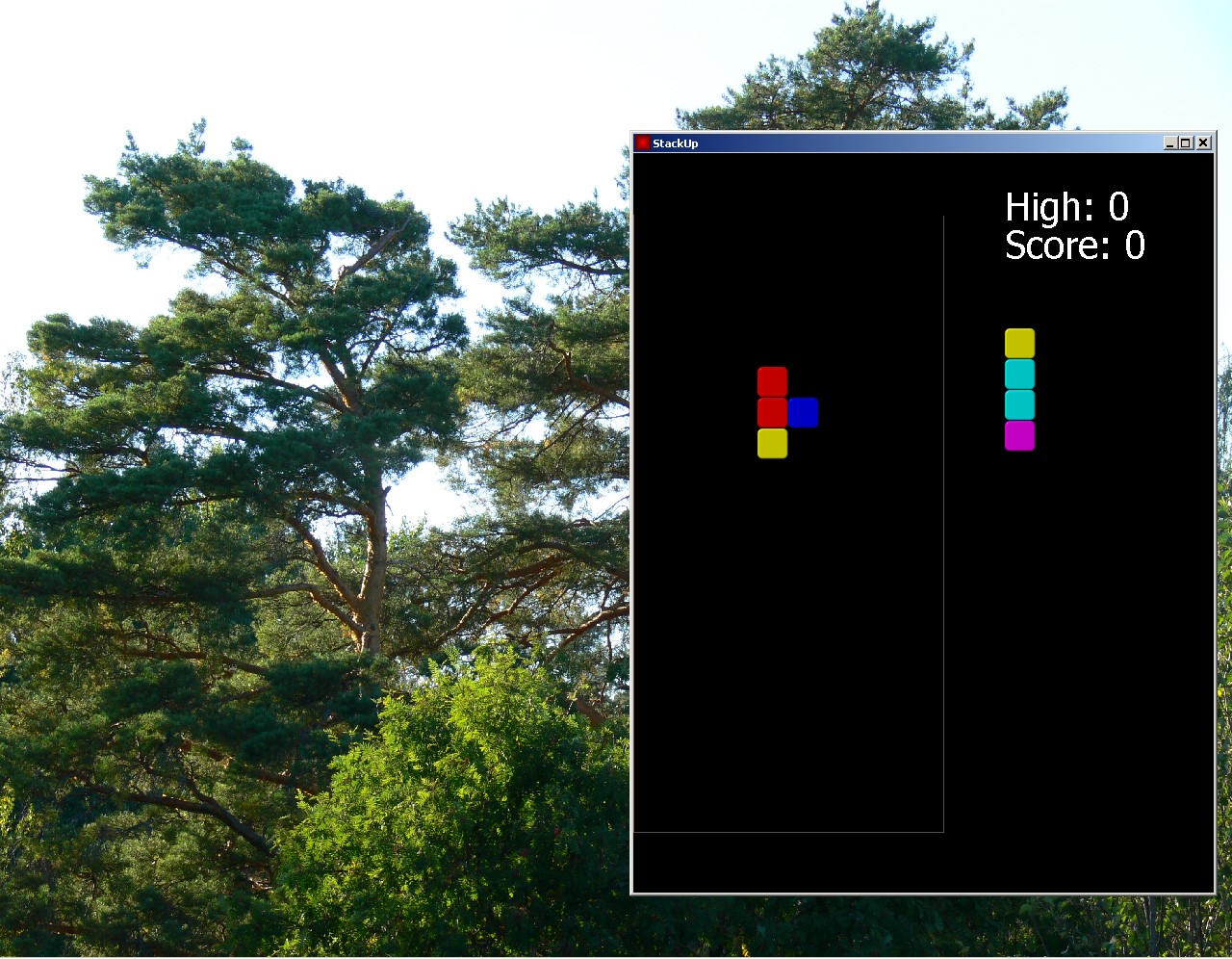Click the magenta block in next-piece preview
1232x959 pixels.
[1019, 436]
